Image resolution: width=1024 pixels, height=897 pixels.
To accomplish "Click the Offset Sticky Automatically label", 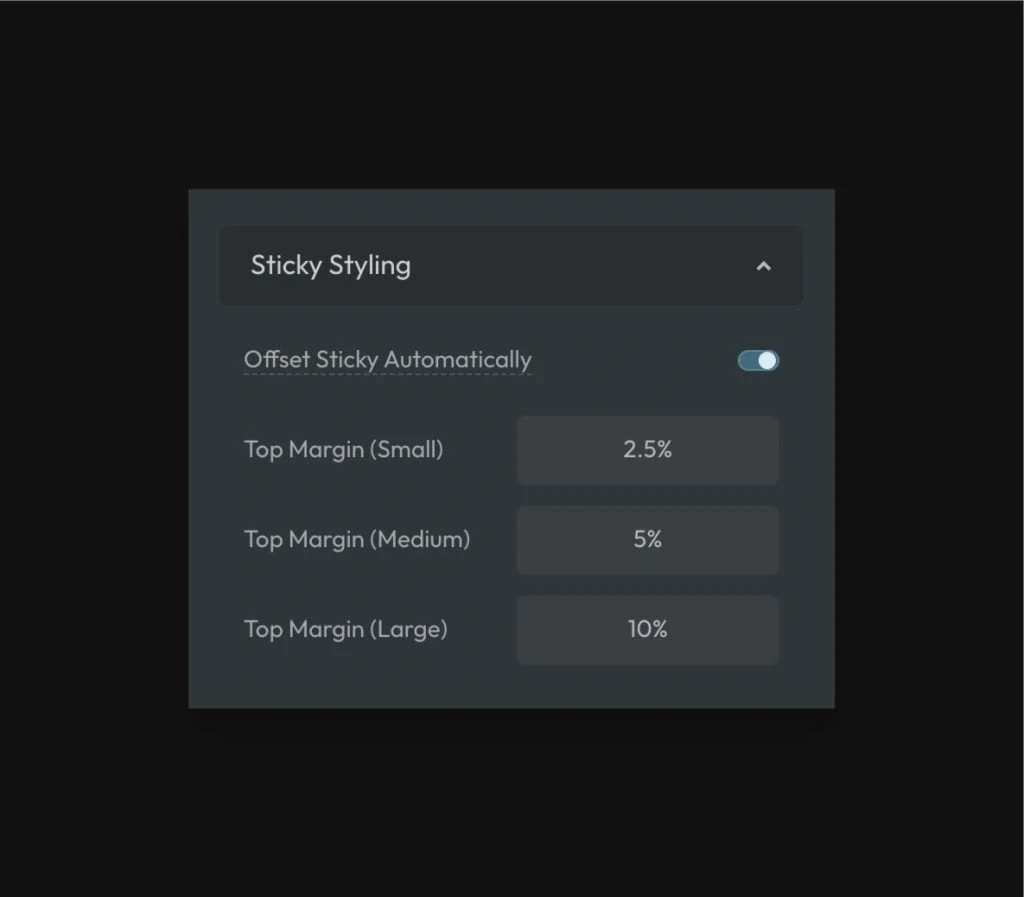I will tap(388, 360).
